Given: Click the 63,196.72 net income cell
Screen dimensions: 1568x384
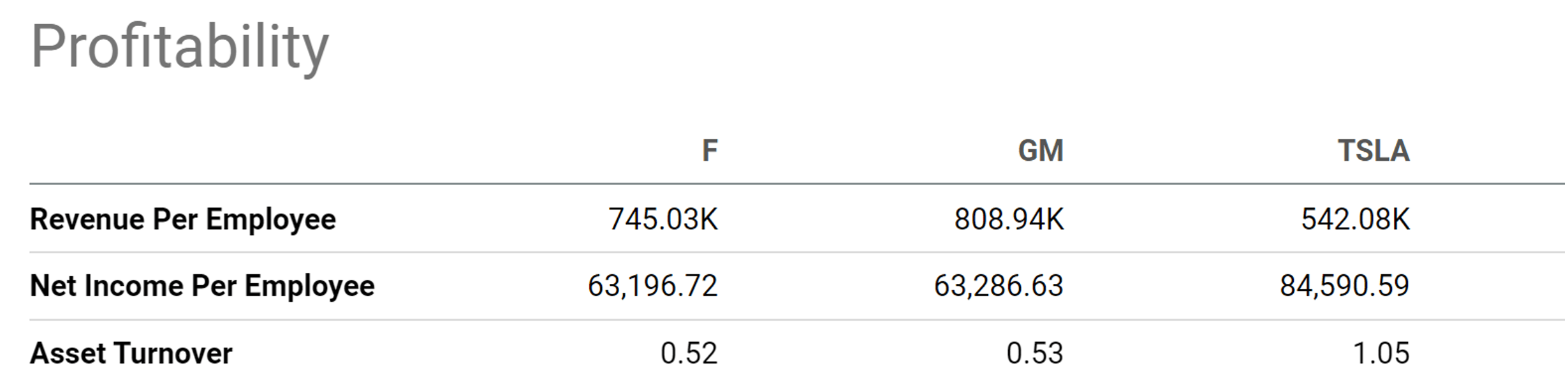Looking at the screenshot, I should (652, 286).
